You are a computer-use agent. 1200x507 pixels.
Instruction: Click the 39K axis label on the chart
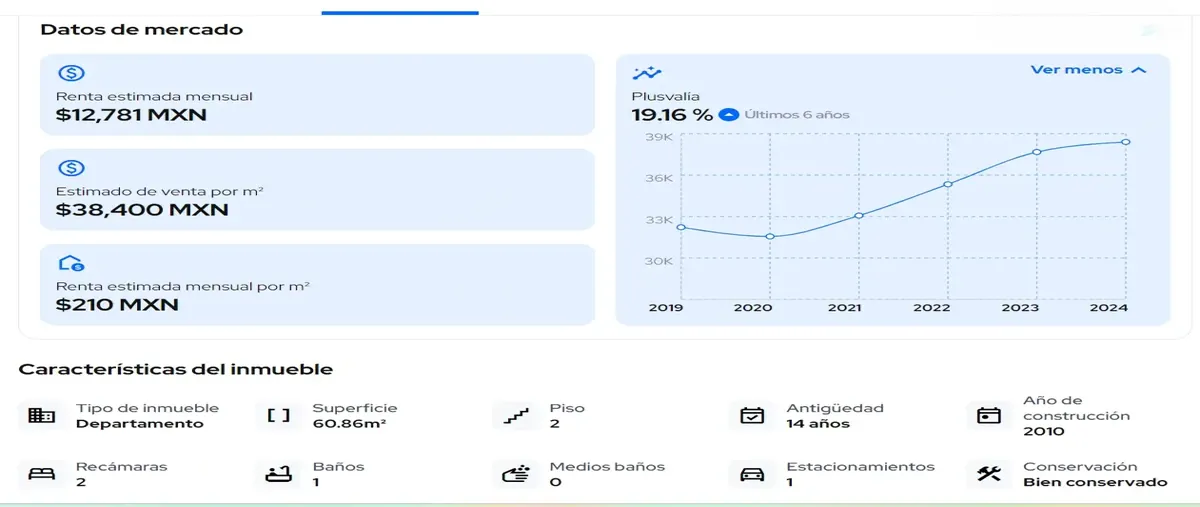click(x=659, y=137)
